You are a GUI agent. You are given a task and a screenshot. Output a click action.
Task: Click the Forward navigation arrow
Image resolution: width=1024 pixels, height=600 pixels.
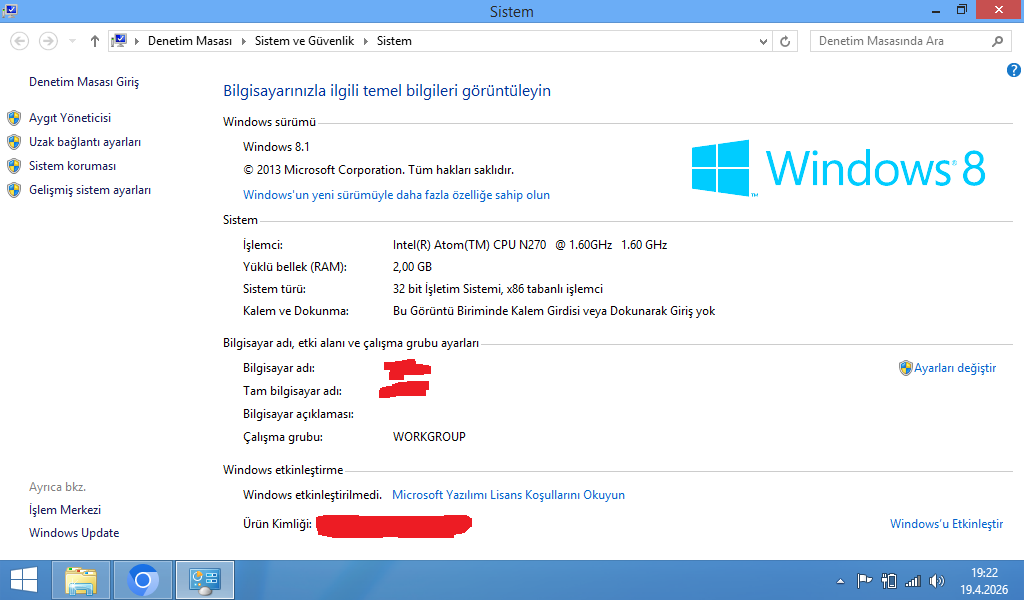point(48,41)
